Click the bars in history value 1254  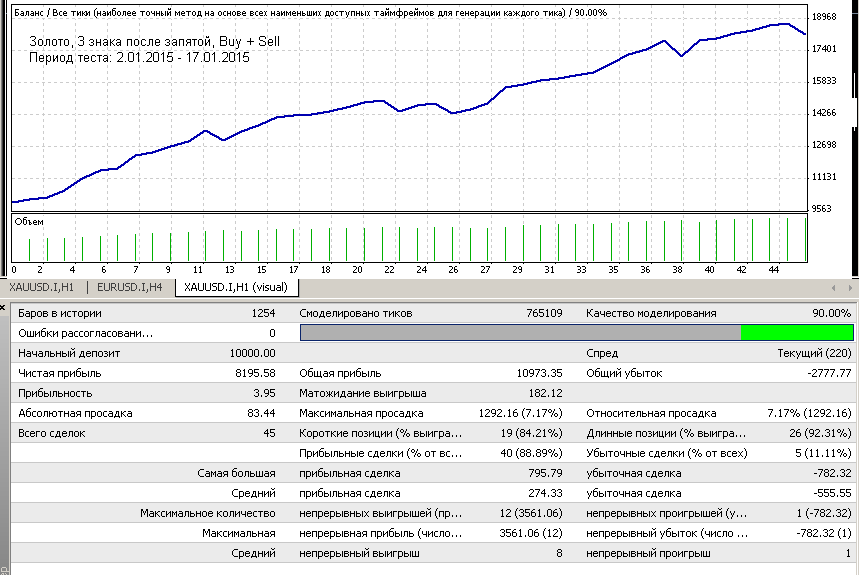264,313
